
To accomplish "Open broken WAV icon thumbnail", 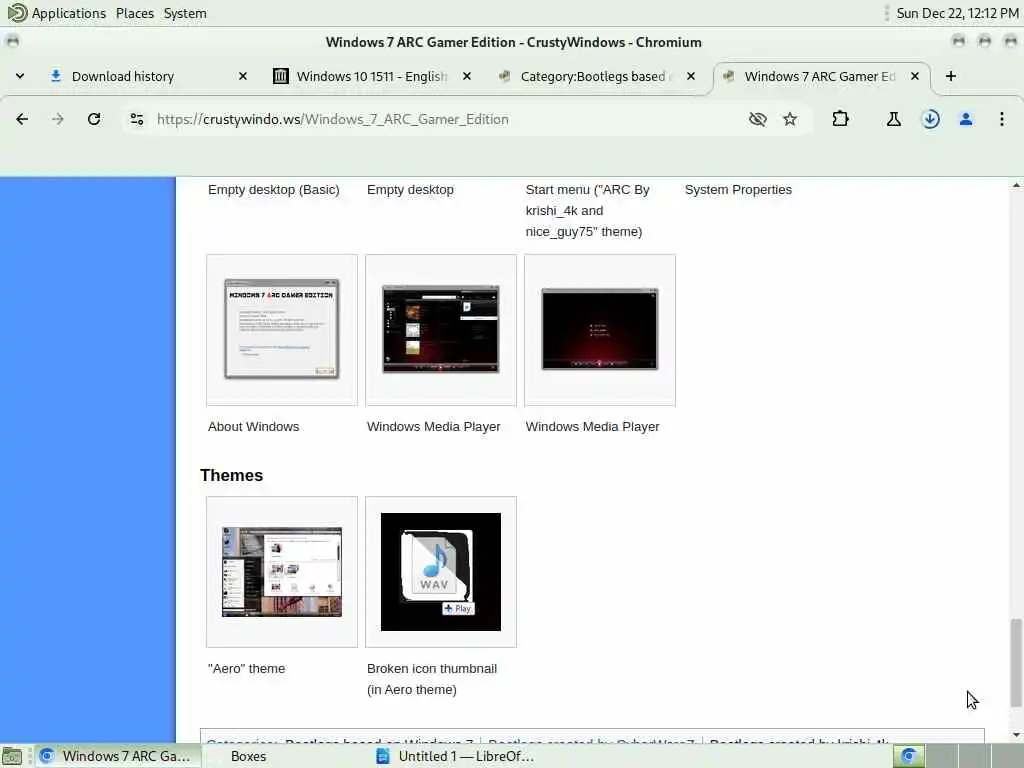I will point(441,572).
